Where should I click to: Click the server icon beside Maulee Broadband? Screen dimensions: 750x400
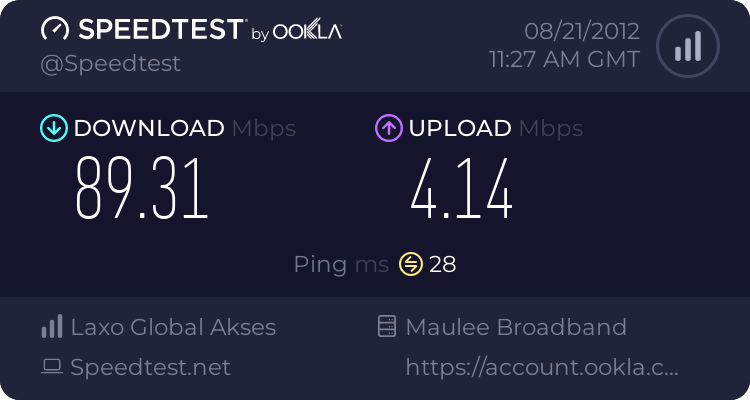coord(387,326)
